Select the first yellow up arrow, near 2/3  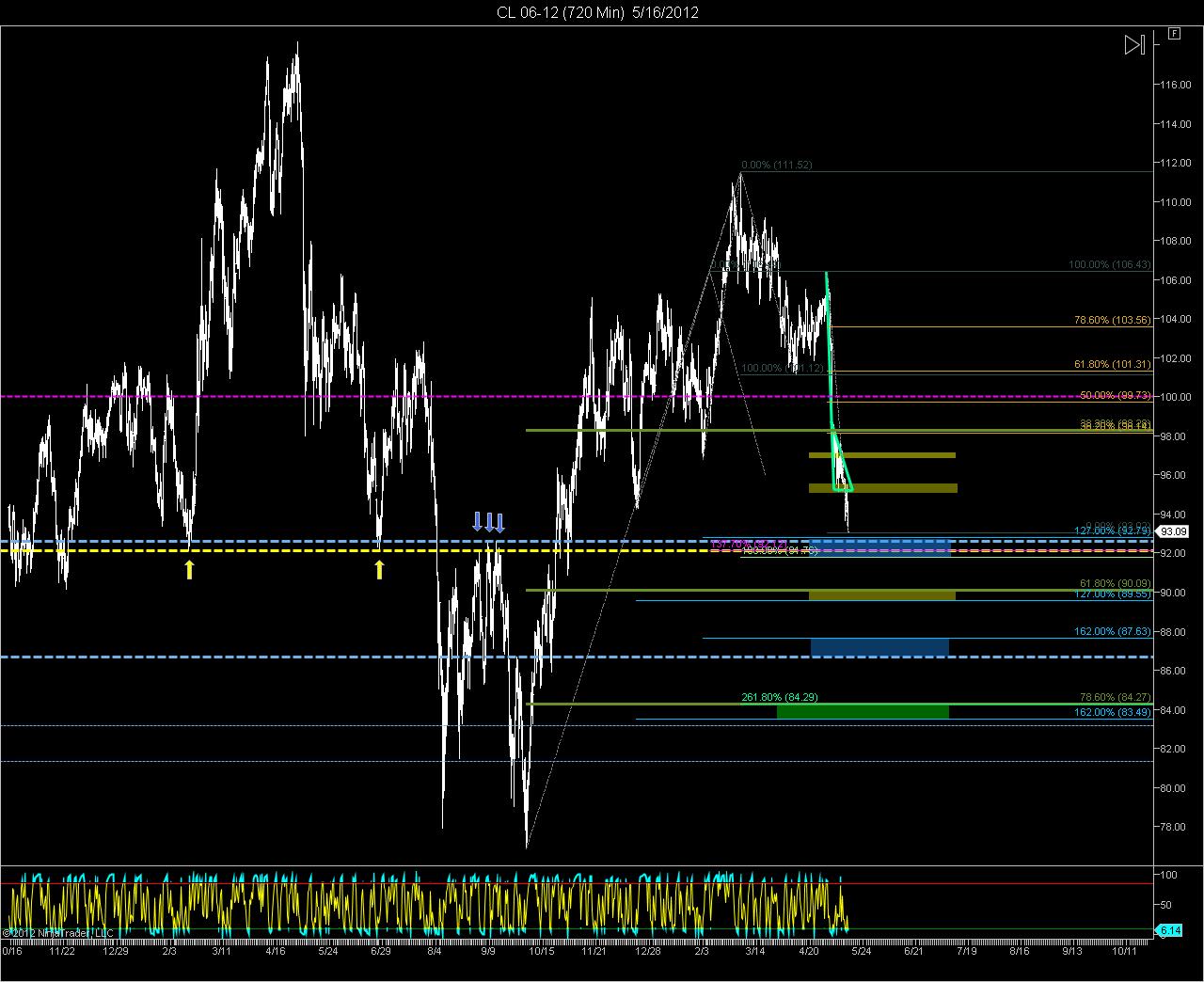(189, 569)
